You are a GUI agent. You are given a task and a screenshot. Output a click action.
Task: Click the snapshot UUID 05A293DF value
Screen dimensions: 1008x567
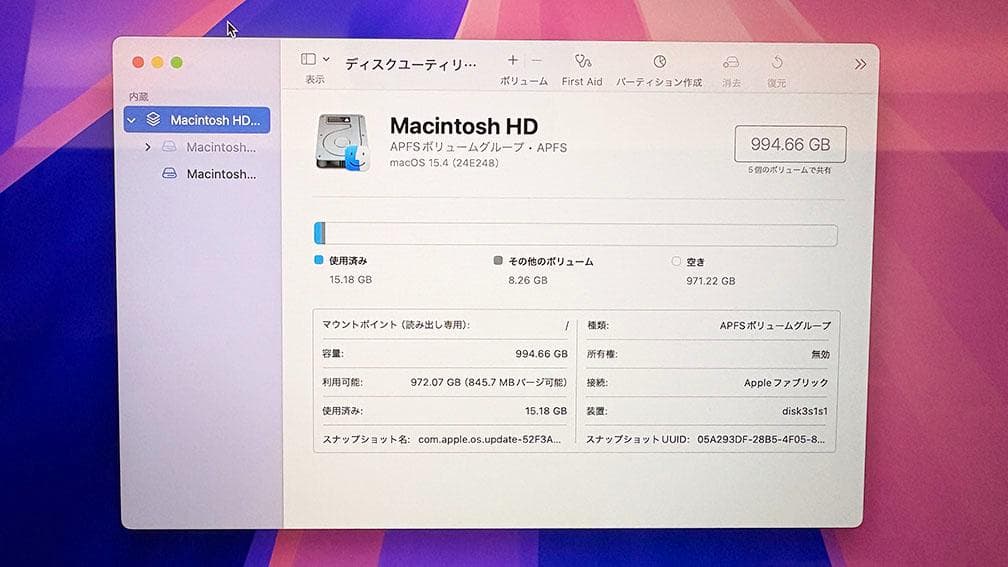click(x=761, y=439)
